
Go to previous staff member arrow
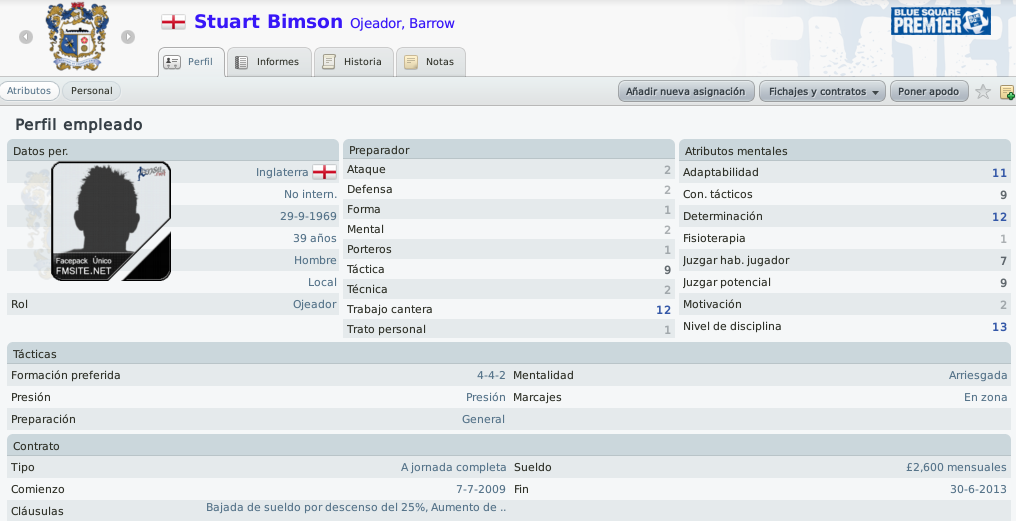(x=26, y=37)
